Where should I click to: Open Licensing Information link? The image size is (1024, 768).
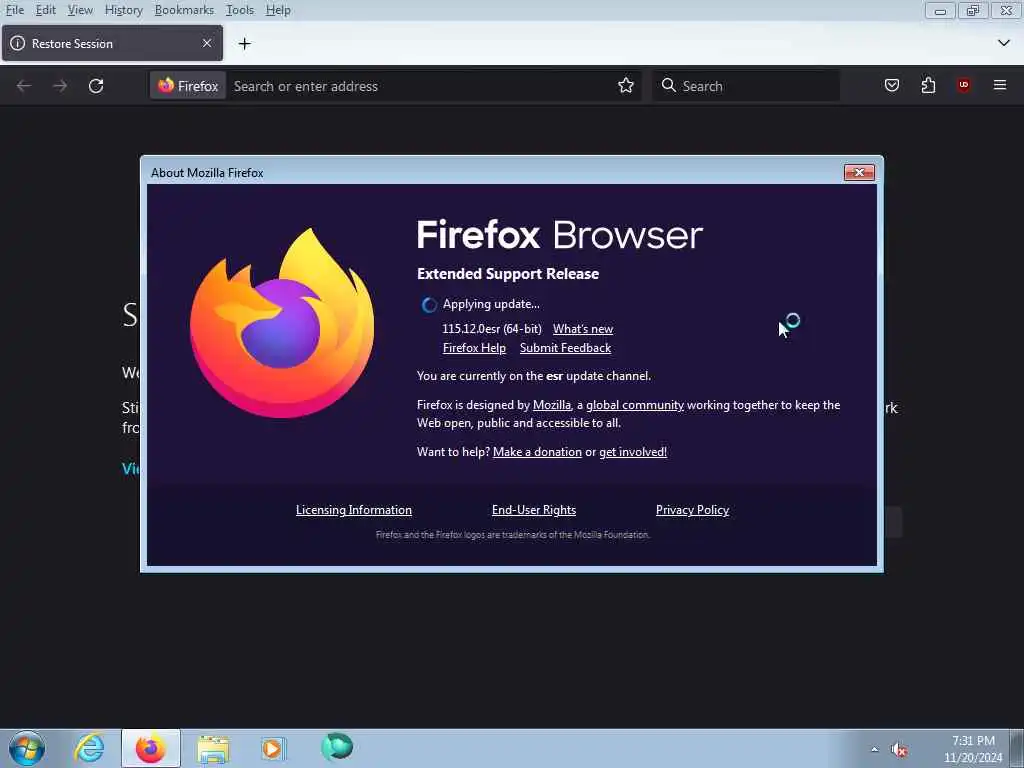[354, 510]
